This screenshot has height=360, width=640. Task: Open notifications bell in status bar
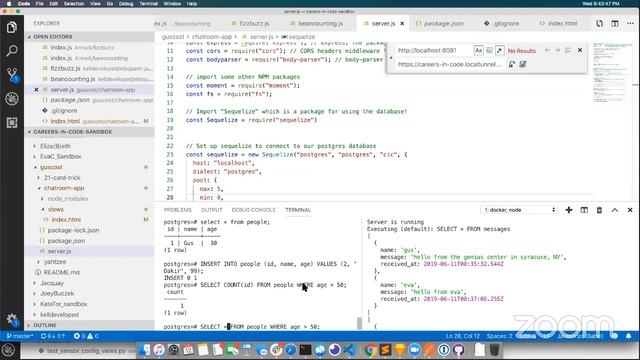pos(629,336)
